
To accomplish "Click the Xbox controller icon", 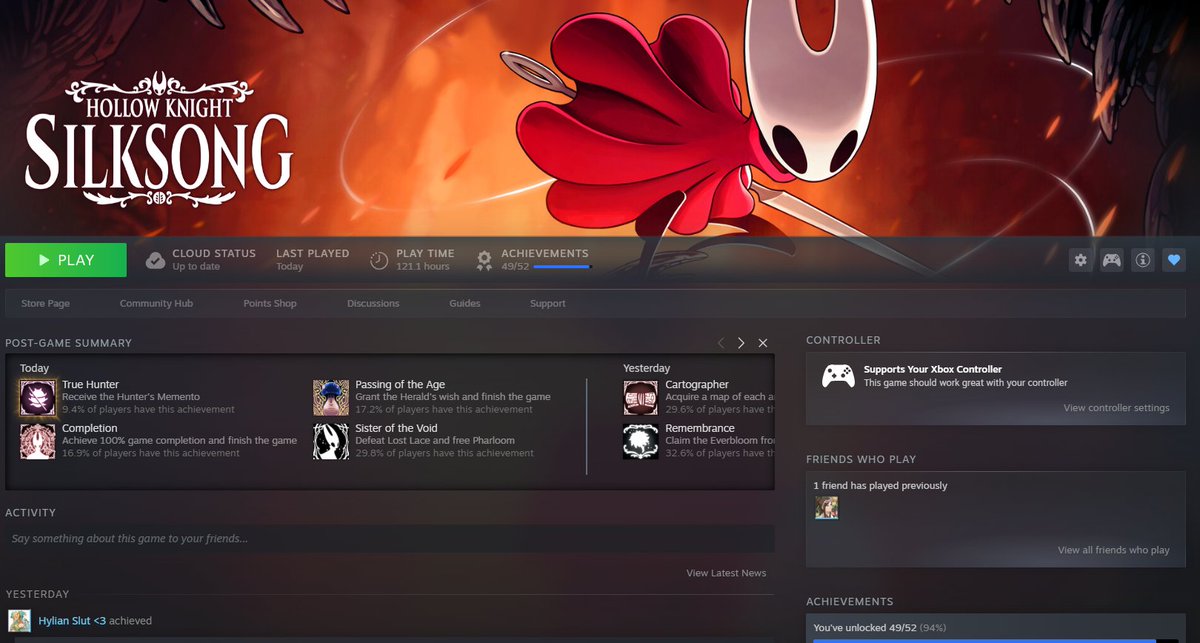I will tap(838, 376).
